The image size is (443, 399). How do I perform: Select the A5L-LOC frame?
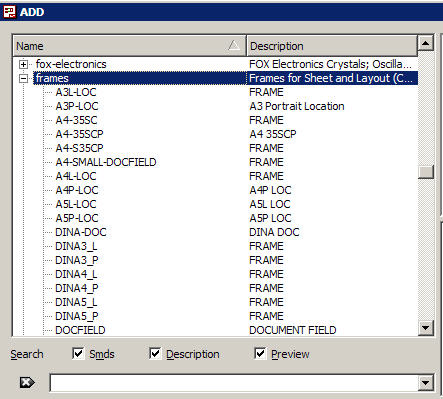[76, 204]
